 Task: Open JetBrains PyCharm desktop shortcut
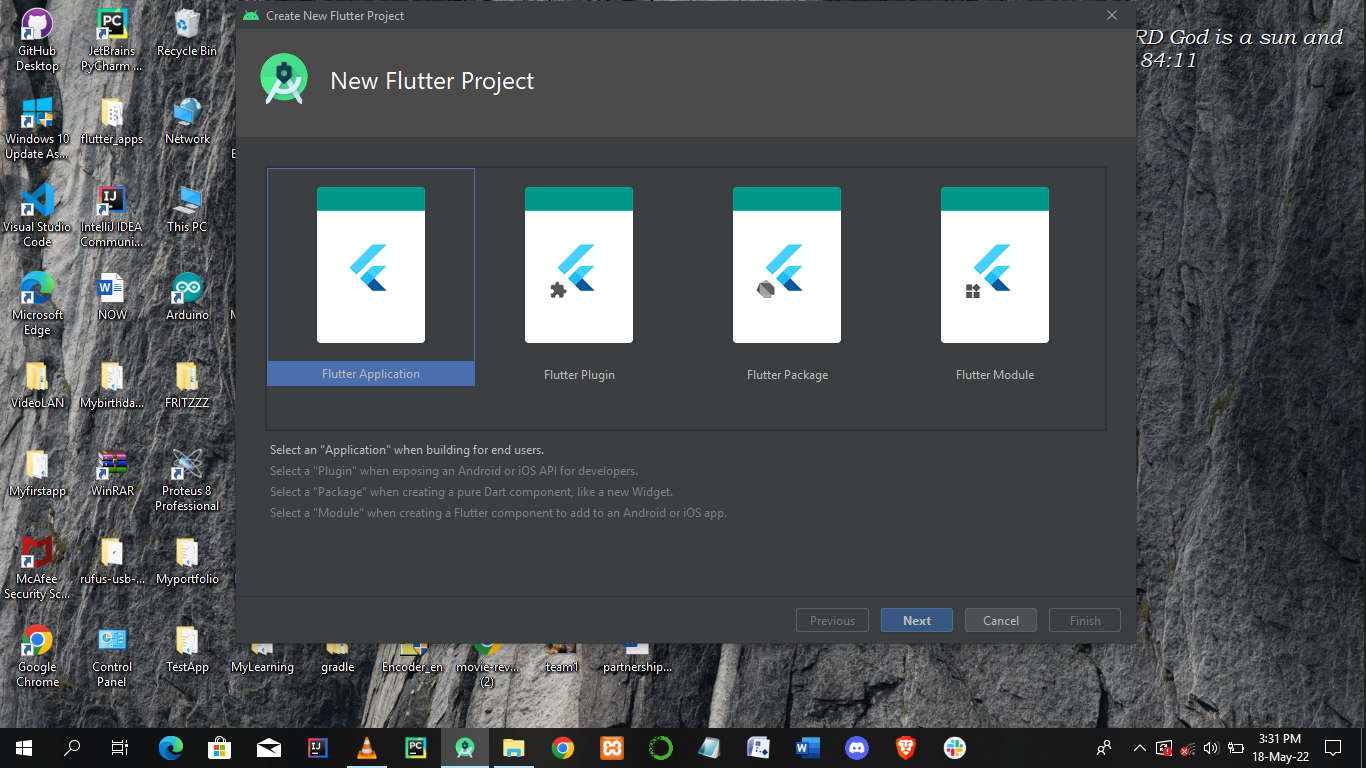112,41
